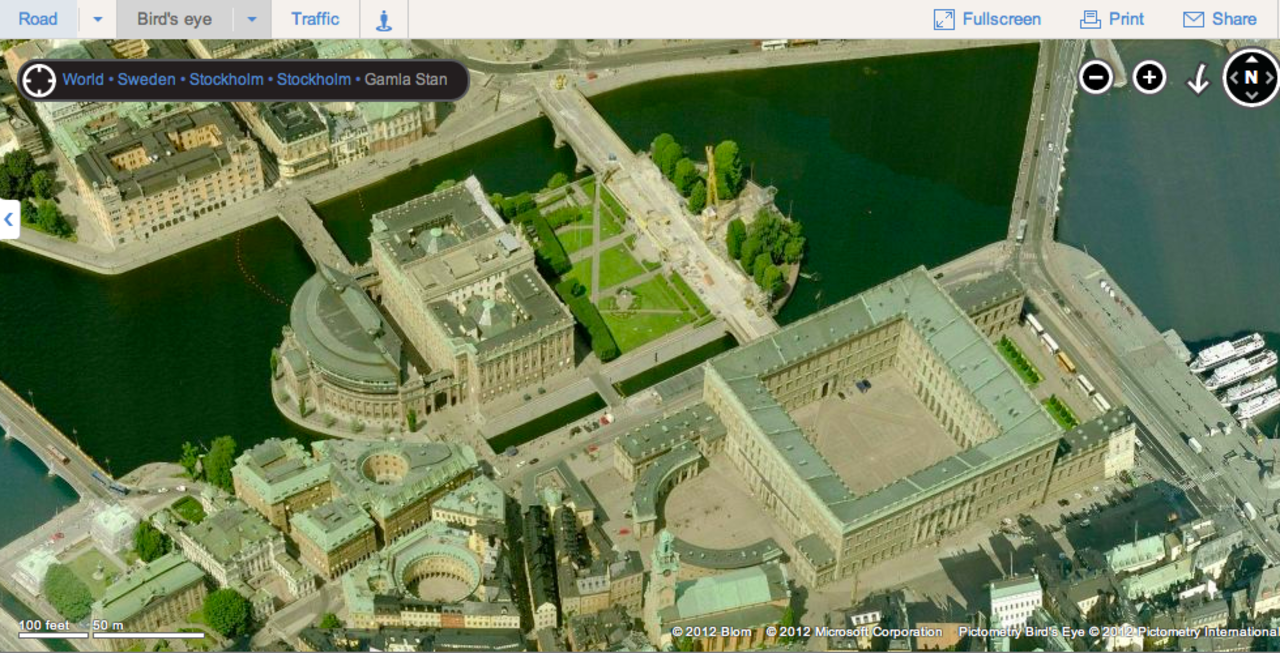Select the Bird's eye tab
1280x653 pixels.
173,19
